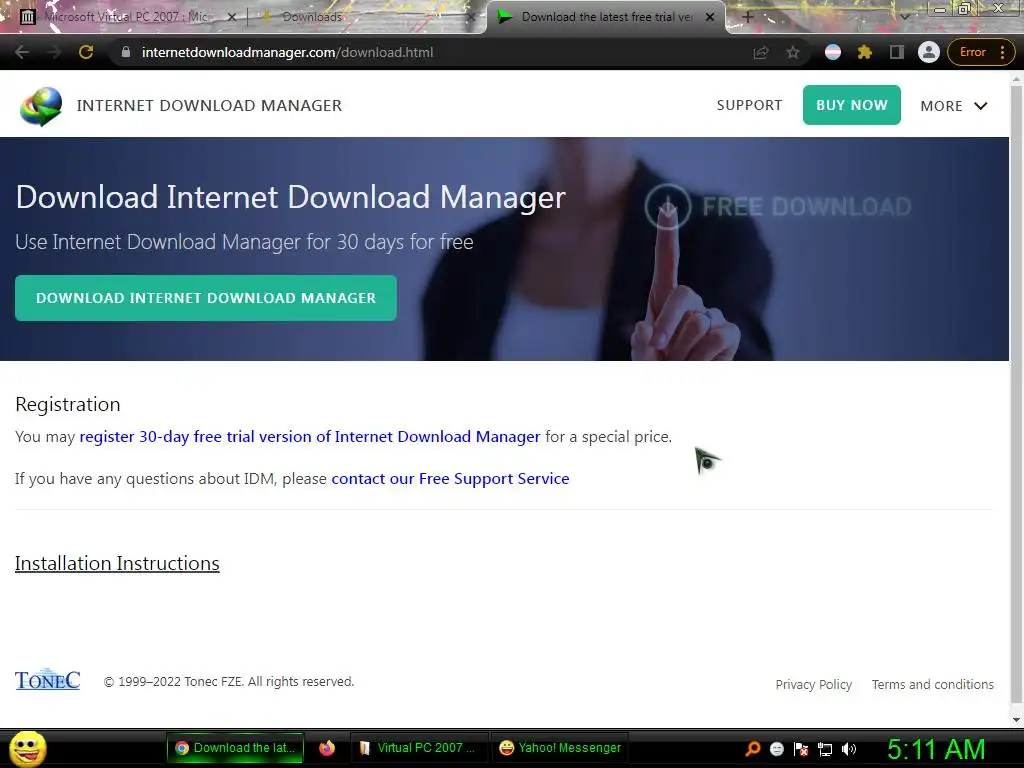Bookmark this page with star icon
This screenshot has height=768, width=1024.
(793, 52)
